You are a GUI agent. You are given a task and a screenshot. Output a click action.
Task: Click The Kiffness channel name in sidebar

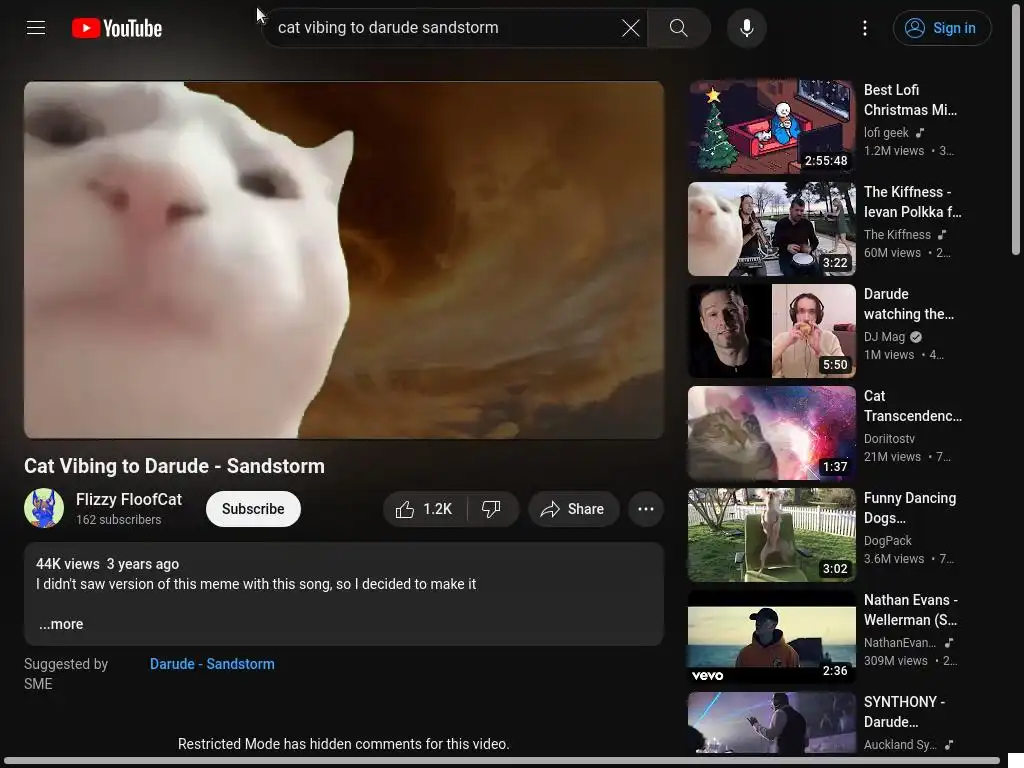click(897, 234)
